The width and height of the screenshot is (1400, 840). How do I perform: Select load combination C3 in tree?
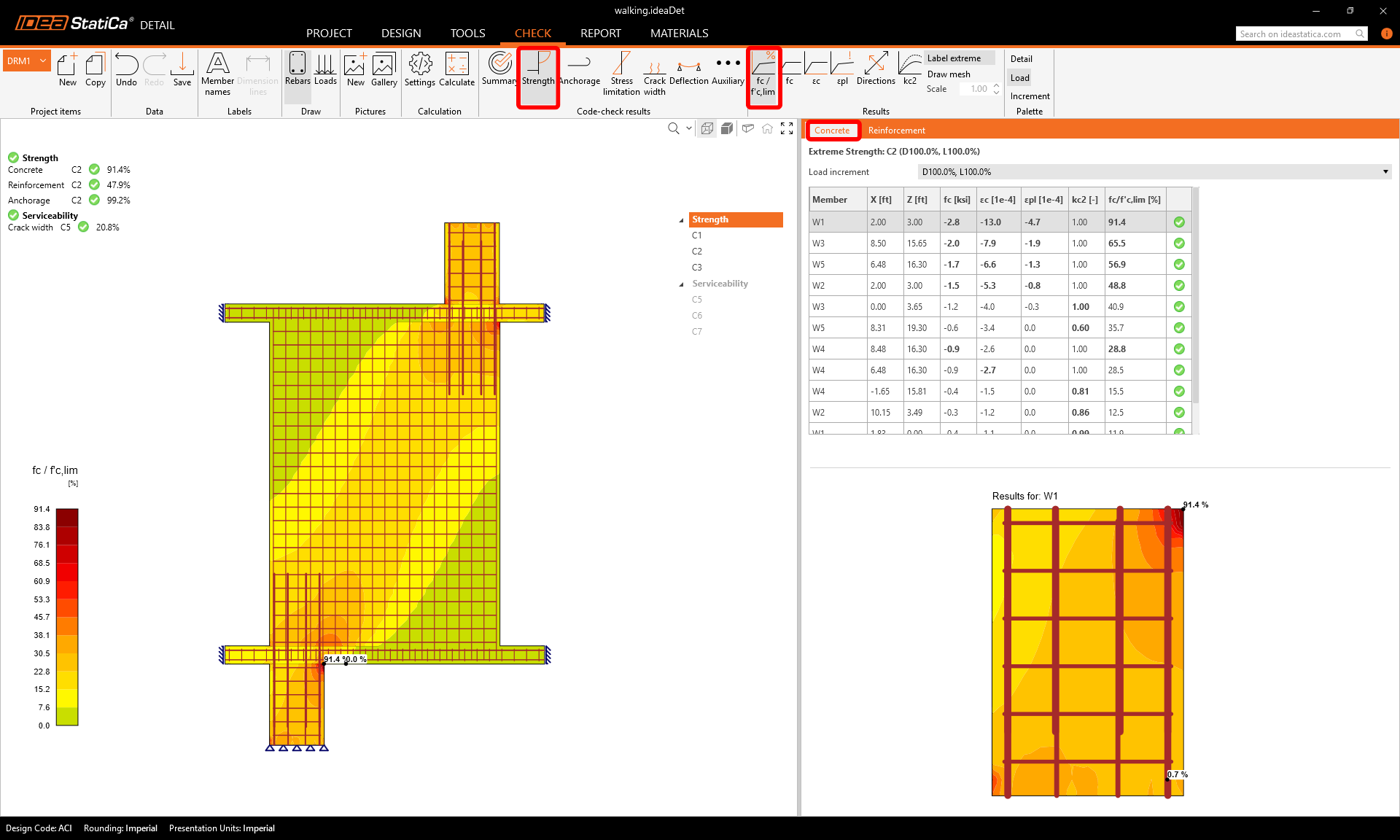click(697, 268)
